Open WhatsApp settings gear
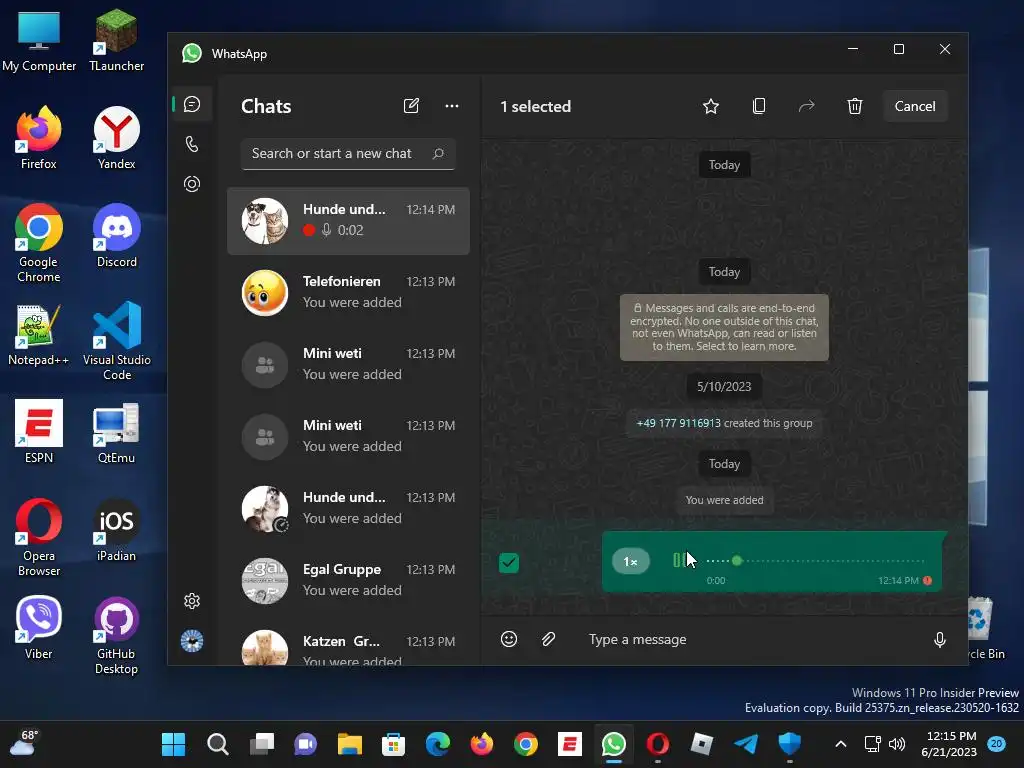Viewport: 1024px width, 768px height. click(192, 601)
